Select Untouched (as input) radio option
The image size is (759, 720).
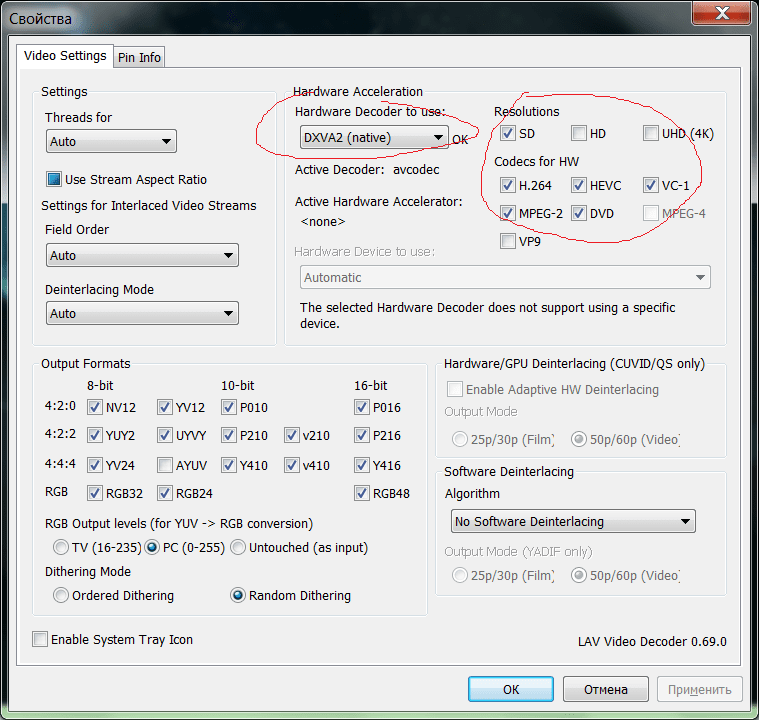pos(239,548)
